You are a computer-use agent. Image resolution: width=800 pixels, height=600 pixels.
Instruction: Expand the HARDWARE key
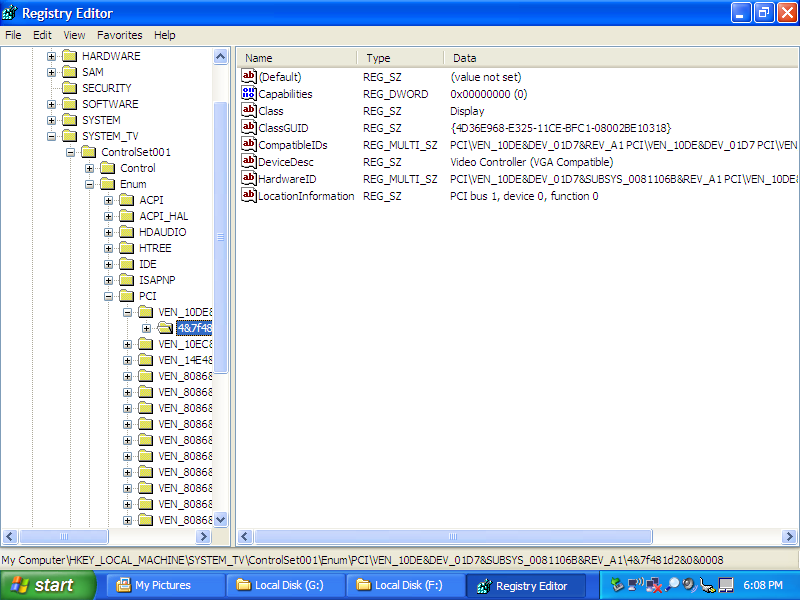[x=52, y=56]
